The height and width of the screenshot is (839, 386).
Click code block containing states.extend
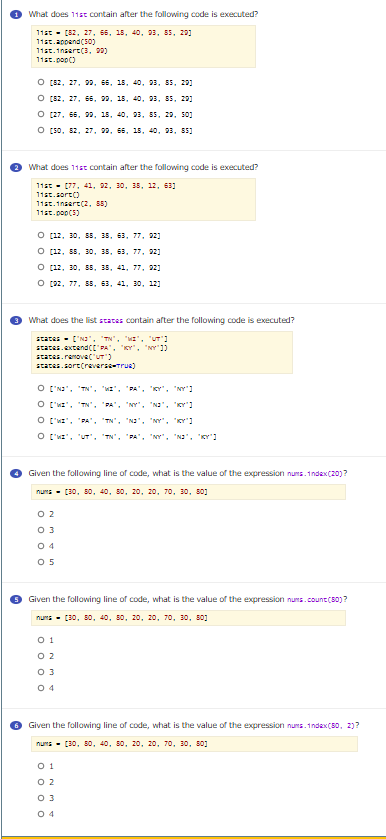pyautogui.click(x=162, y=353)
